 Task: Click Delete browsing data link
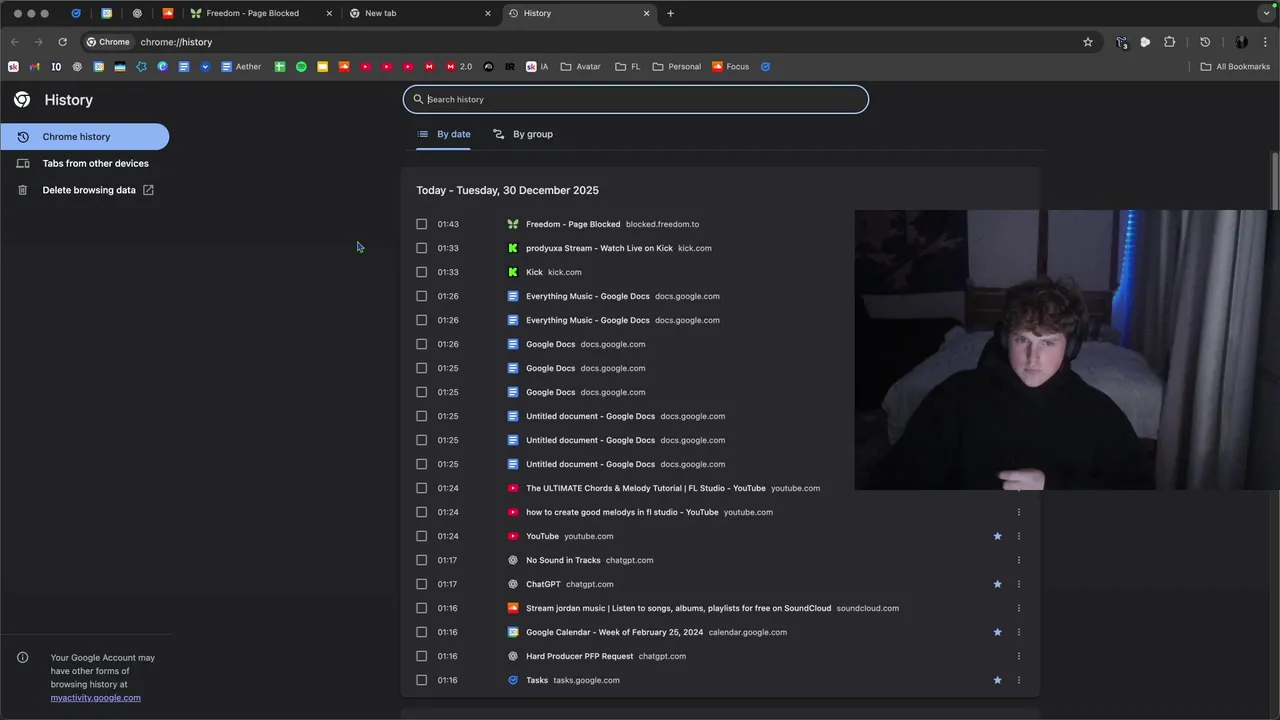[x=85, y=190]
